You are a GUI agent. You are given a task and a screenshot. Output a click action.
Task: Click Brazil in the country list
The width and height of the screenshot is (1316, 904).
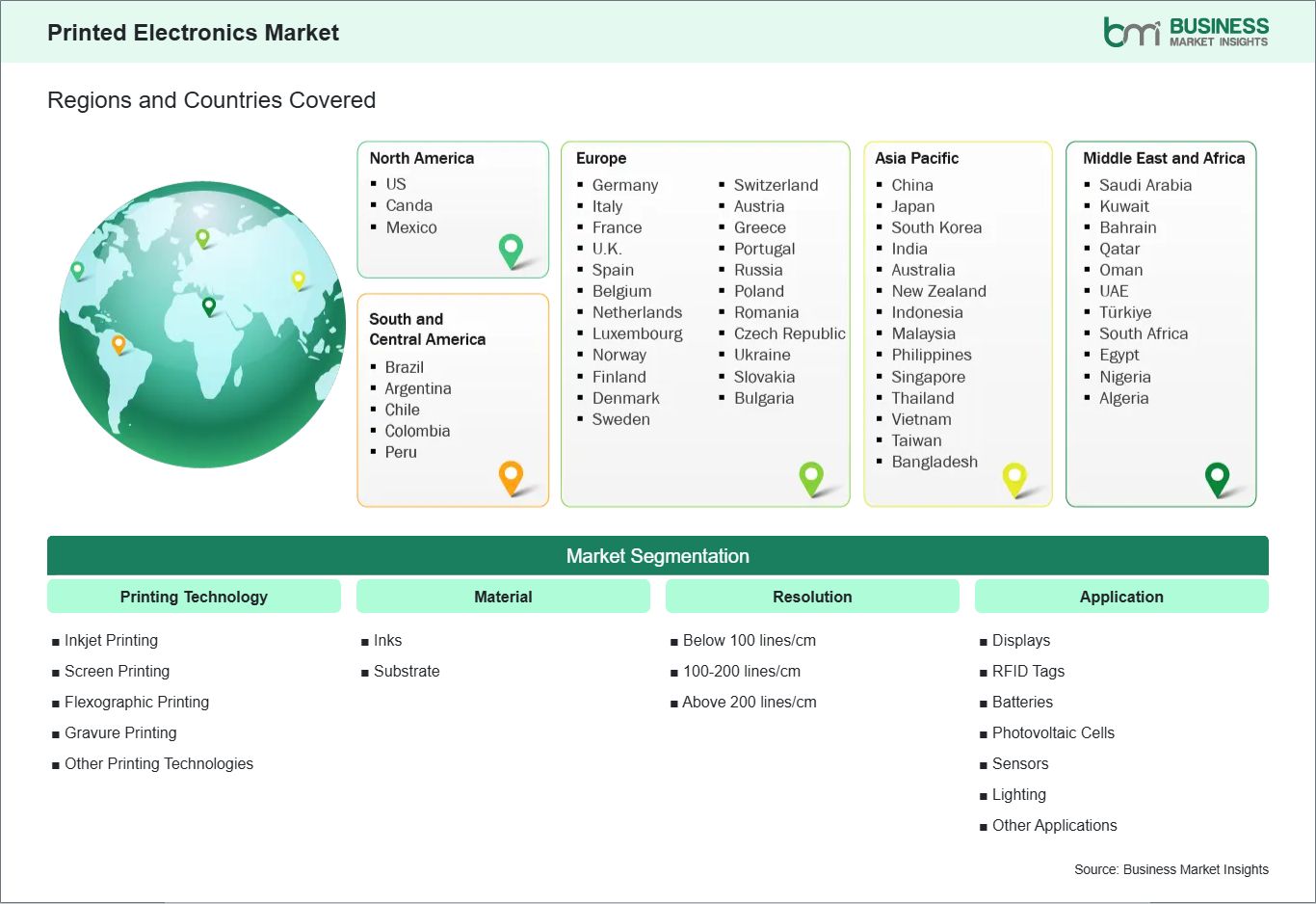point(405,367)
